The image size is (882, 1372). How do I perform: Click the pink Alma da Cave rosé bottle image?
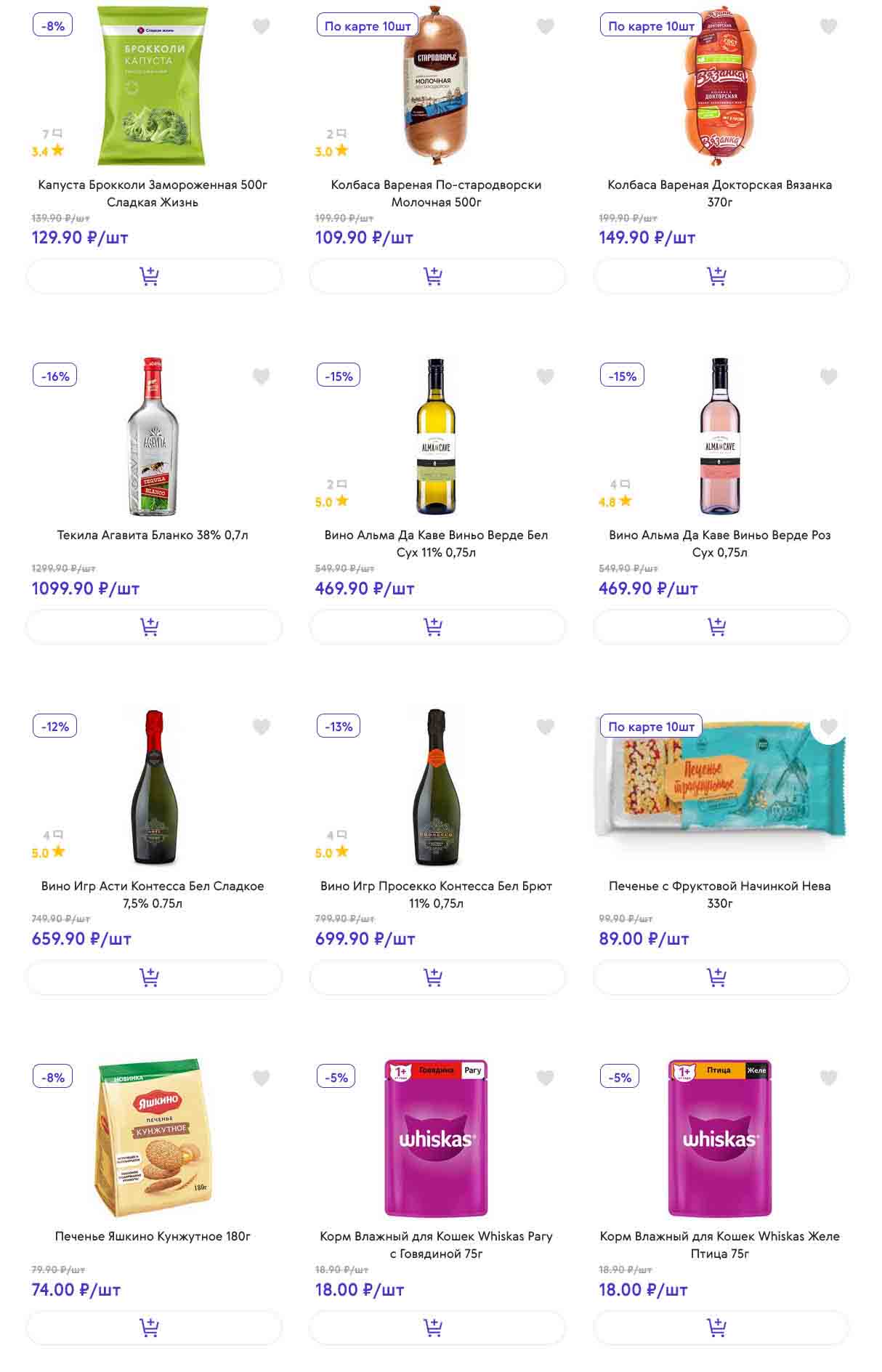coord(719,436)
